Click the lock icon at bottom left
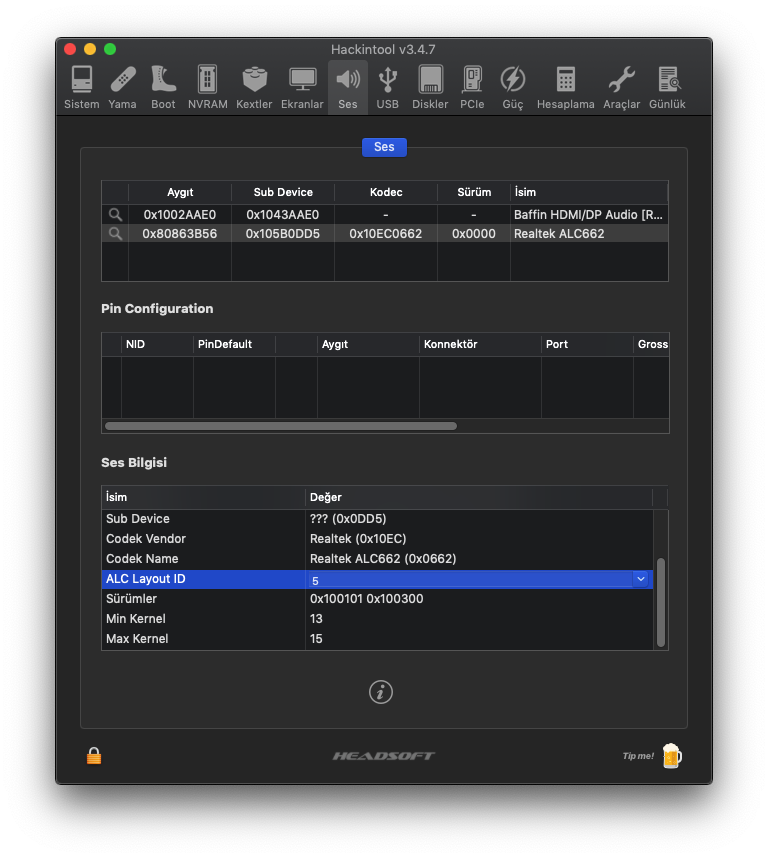The height and width of the screenshot is (858, 768). [x=94, y=756]
